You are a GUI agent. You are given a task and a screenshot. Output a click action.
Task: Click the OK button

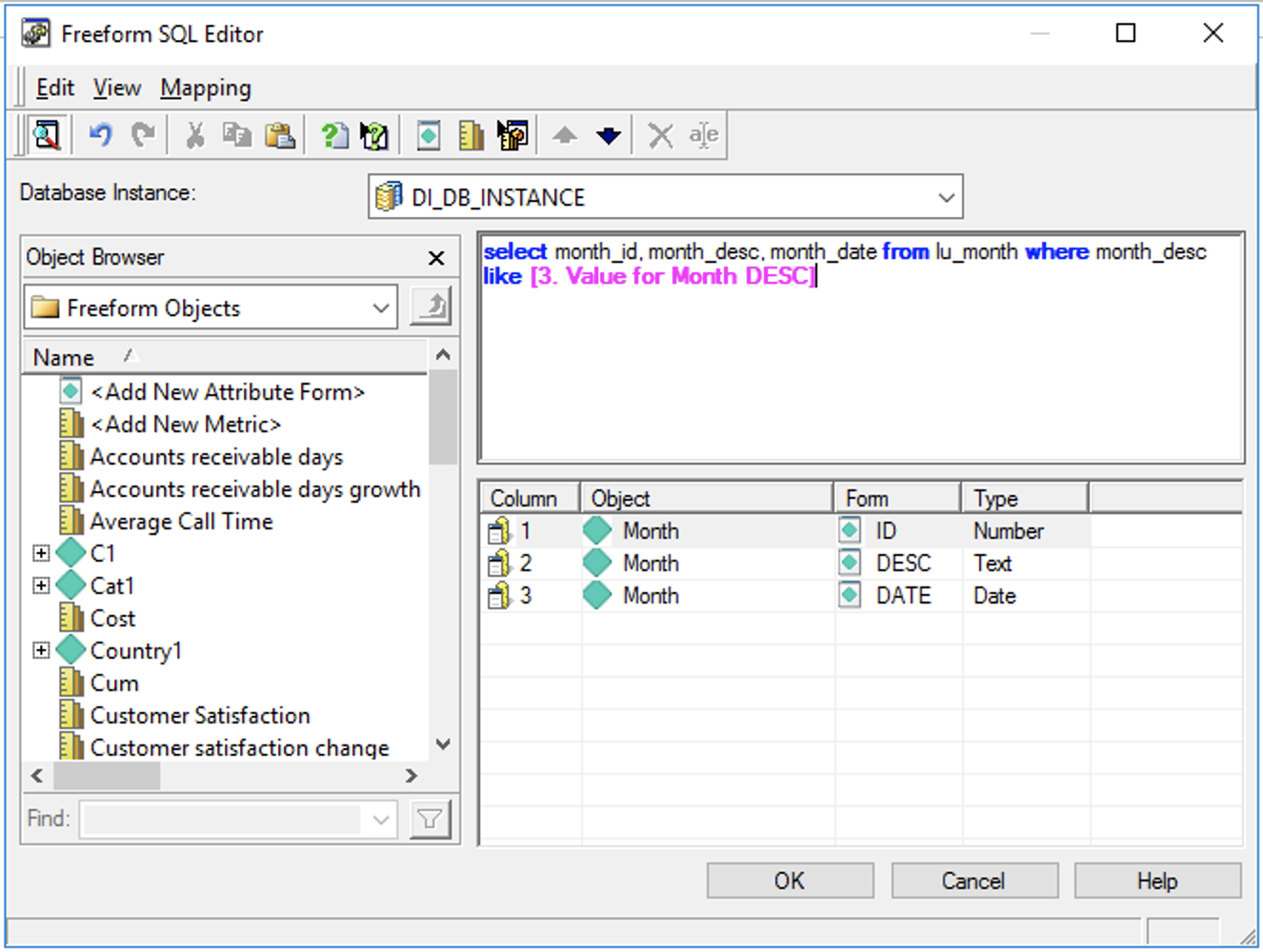click(789, 881)
